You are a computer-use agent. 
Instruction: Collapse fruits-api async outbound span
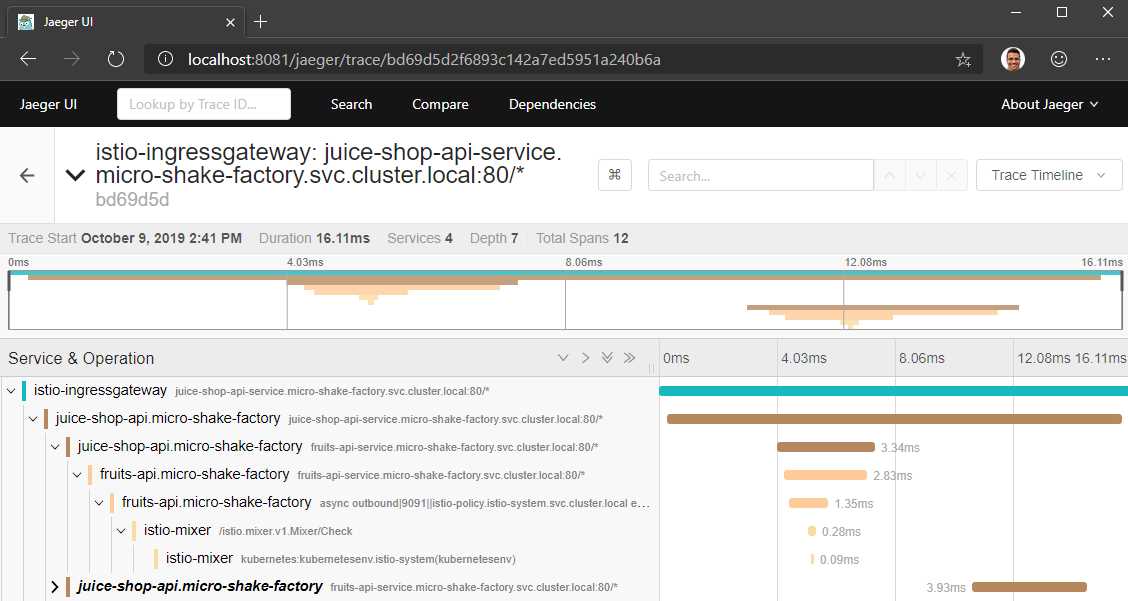click(x=99, y=502)
